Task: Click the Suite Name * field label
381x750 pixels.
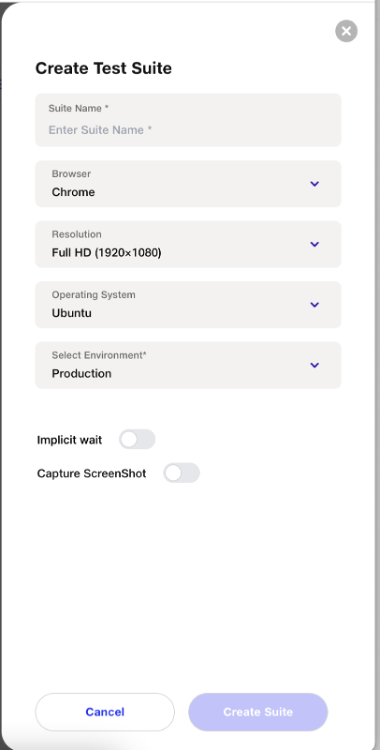Action: (78, 108)
